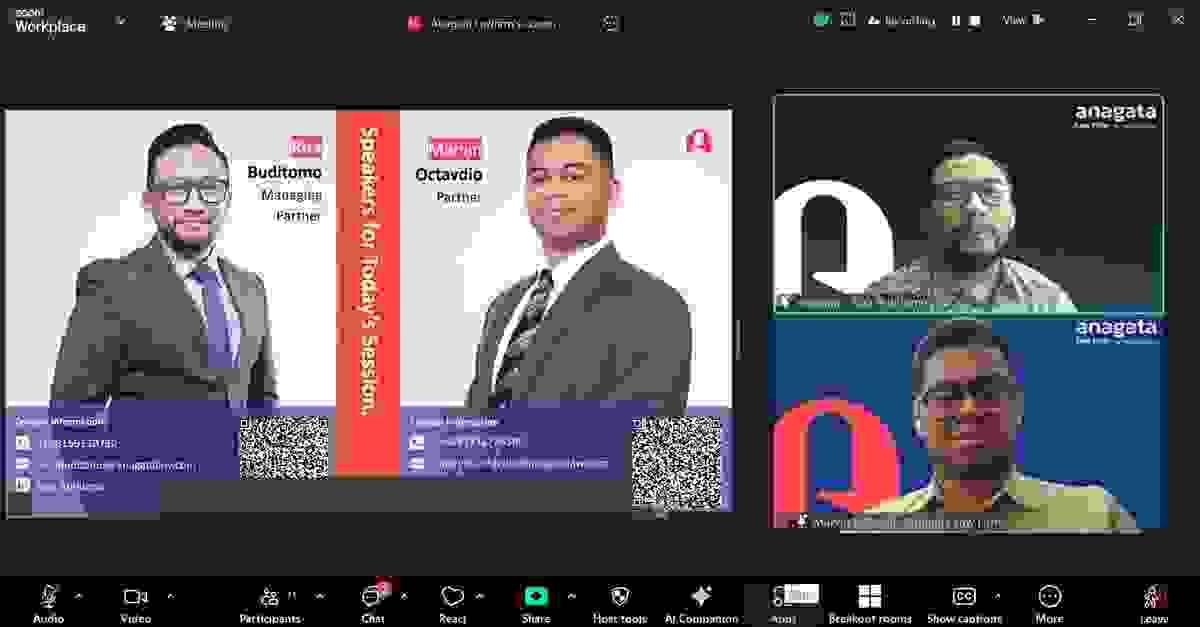Pause the recording

[x=956, y=20]
